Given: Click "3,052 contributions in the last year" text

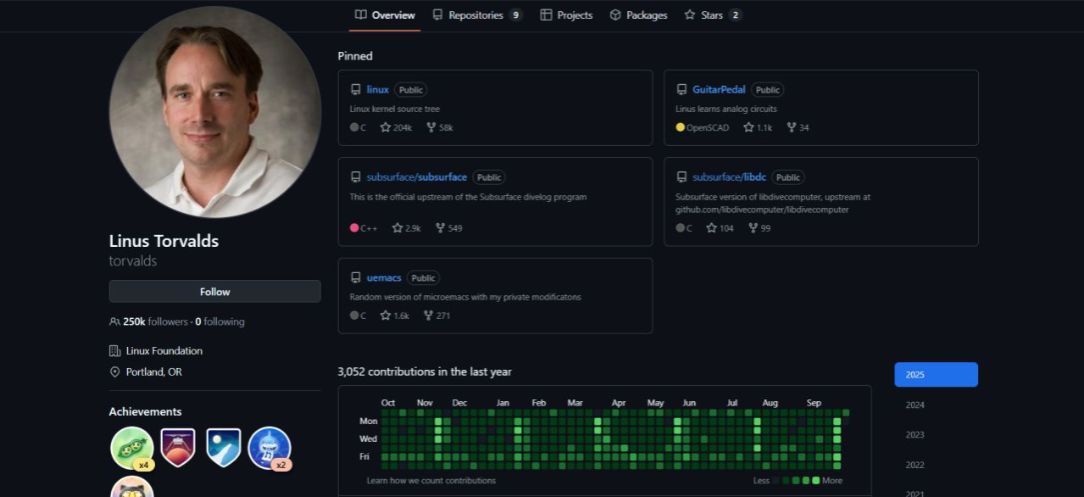Looking at the screenshot, I should click(x=424, y=372).
